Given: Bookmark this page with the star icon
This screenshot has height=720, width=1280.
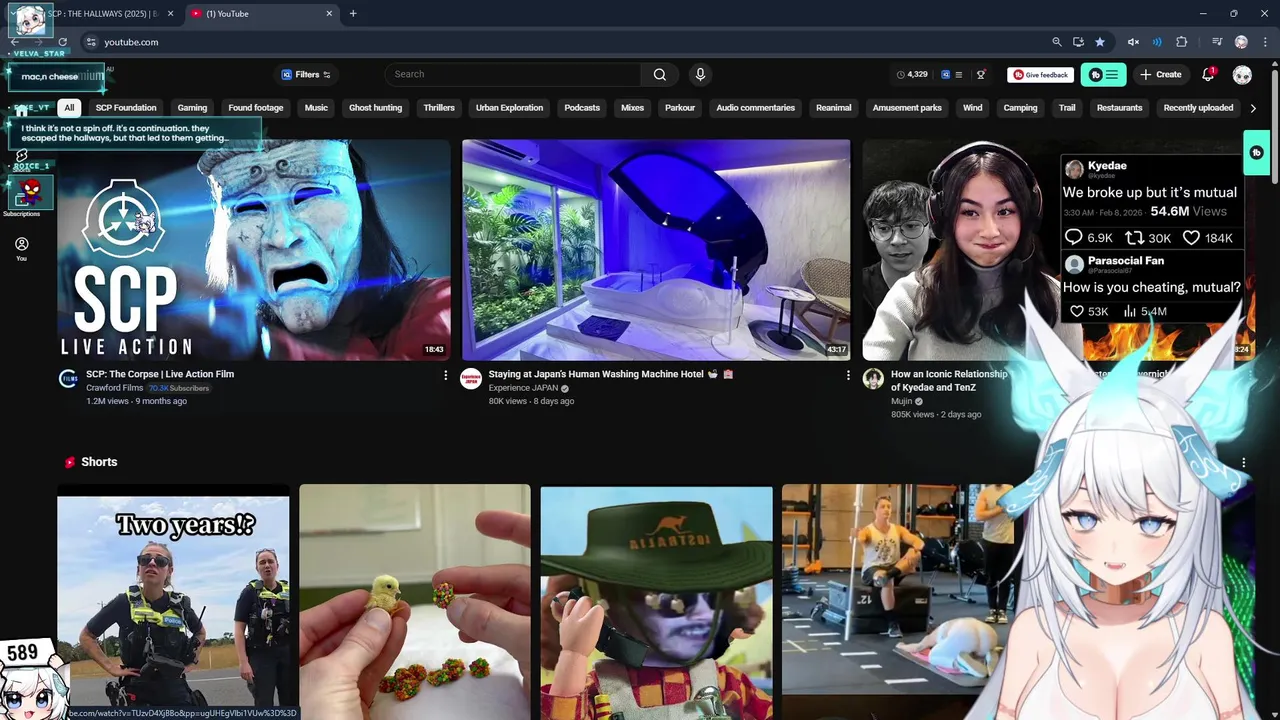Looking at the screenshot, I should click(x=1100, y=42).
